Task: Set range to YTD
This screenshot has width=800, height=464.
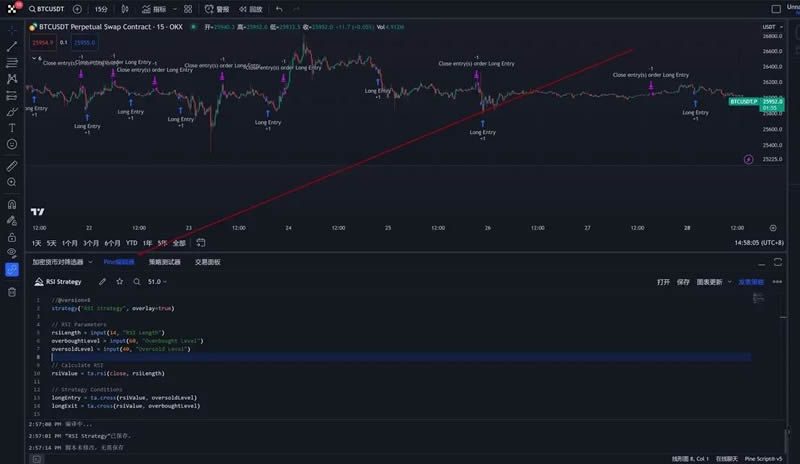Action: pyautogui.click(x=132, y=243)
